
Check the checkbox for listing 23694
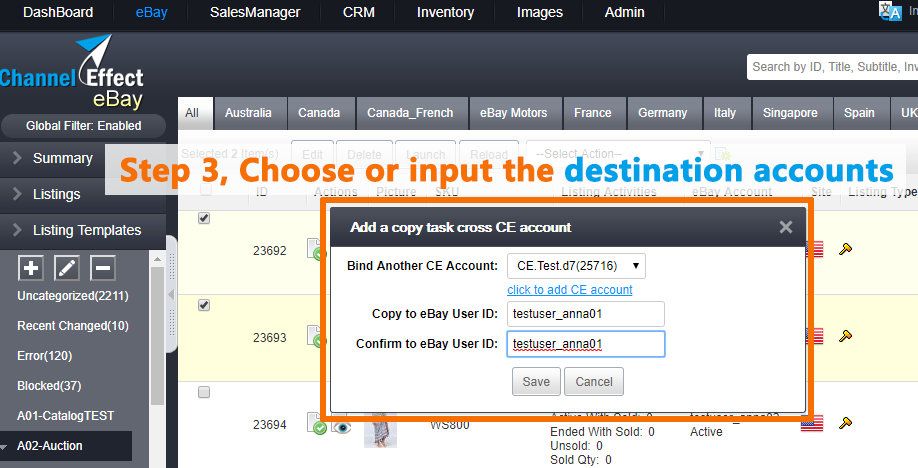coord(205,393)
